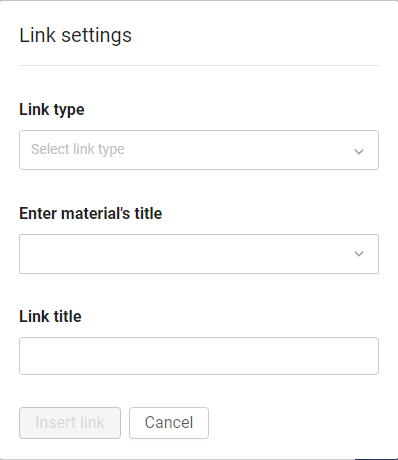Dismiss the Link settings dialog with Cancel
The width and height of the screenshot is (398, 460).
169,423
